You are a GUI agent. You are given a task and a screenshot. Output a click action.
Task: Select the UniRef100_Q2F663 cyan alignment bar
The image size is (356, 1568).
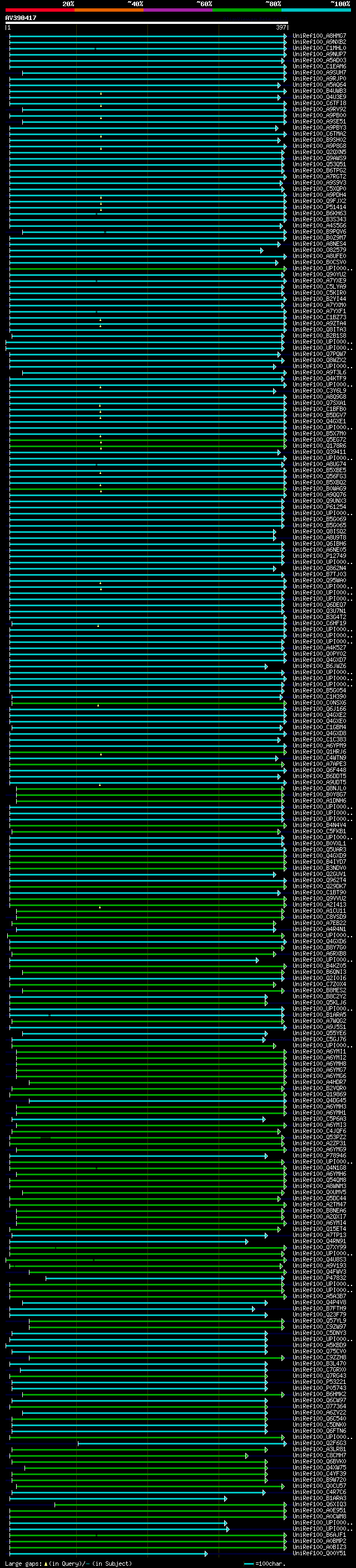(x=182, y=1443)
